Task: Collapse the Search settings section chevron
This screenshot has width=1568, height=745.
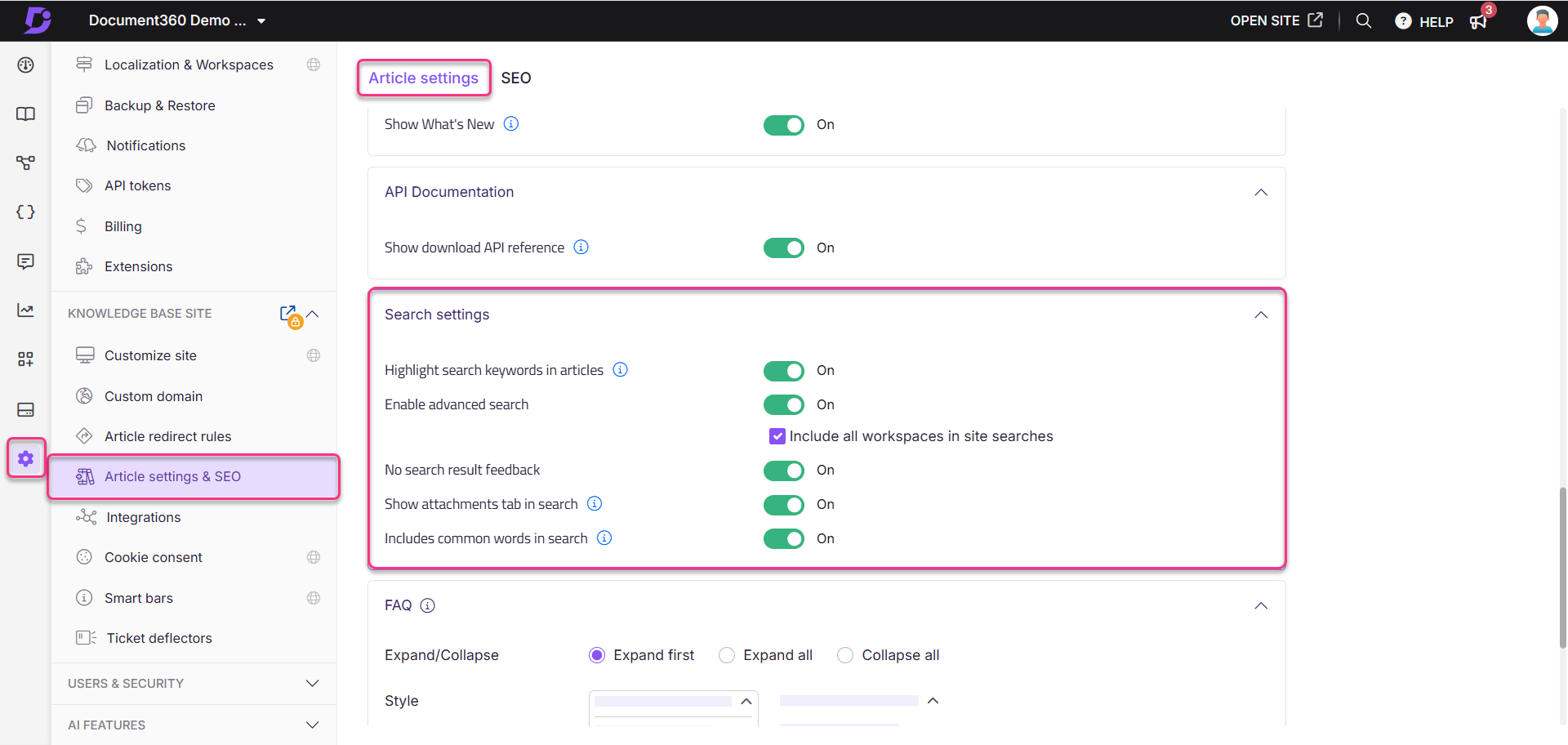Action: [1261, 315]
